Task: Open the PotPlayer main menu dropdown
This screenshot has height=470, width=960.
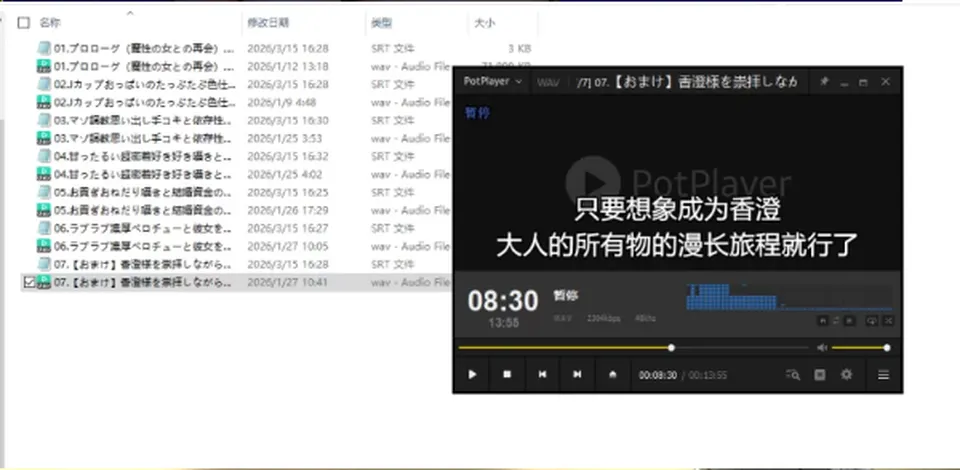Action: (493, 81)
